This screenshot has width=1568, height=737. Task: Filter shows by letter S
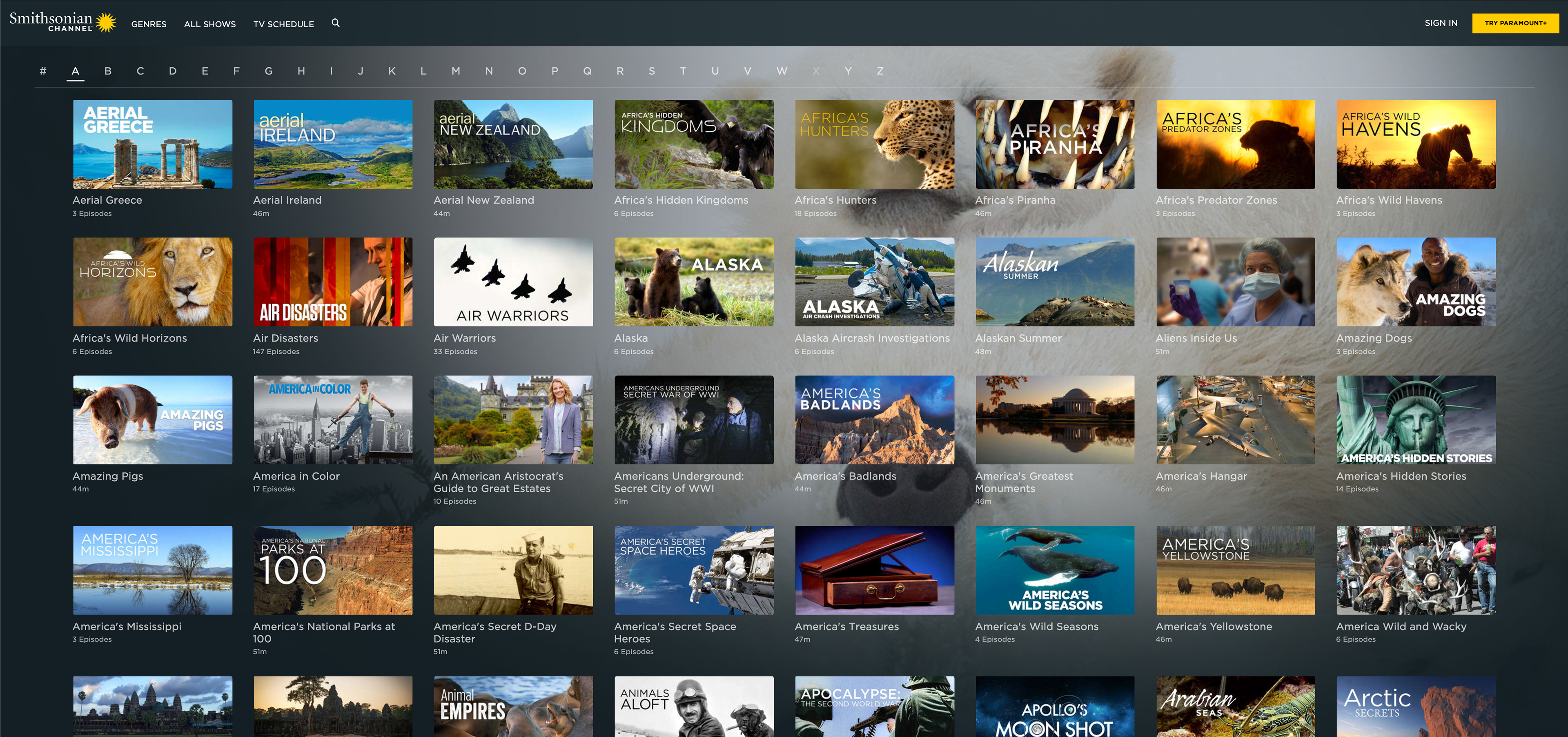pyautogui.click(x=652, y=71)
